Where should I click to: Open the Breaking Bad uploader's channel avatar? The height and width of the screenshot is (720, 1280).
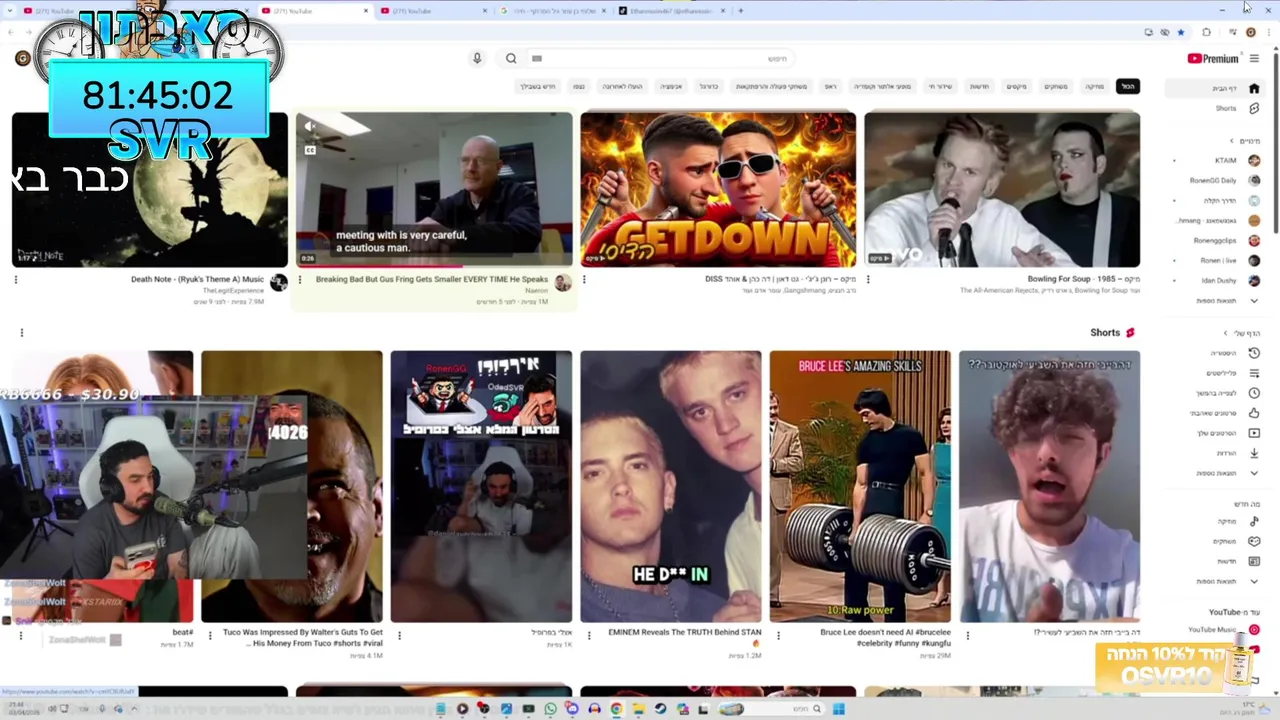click(x=563, y=283)
